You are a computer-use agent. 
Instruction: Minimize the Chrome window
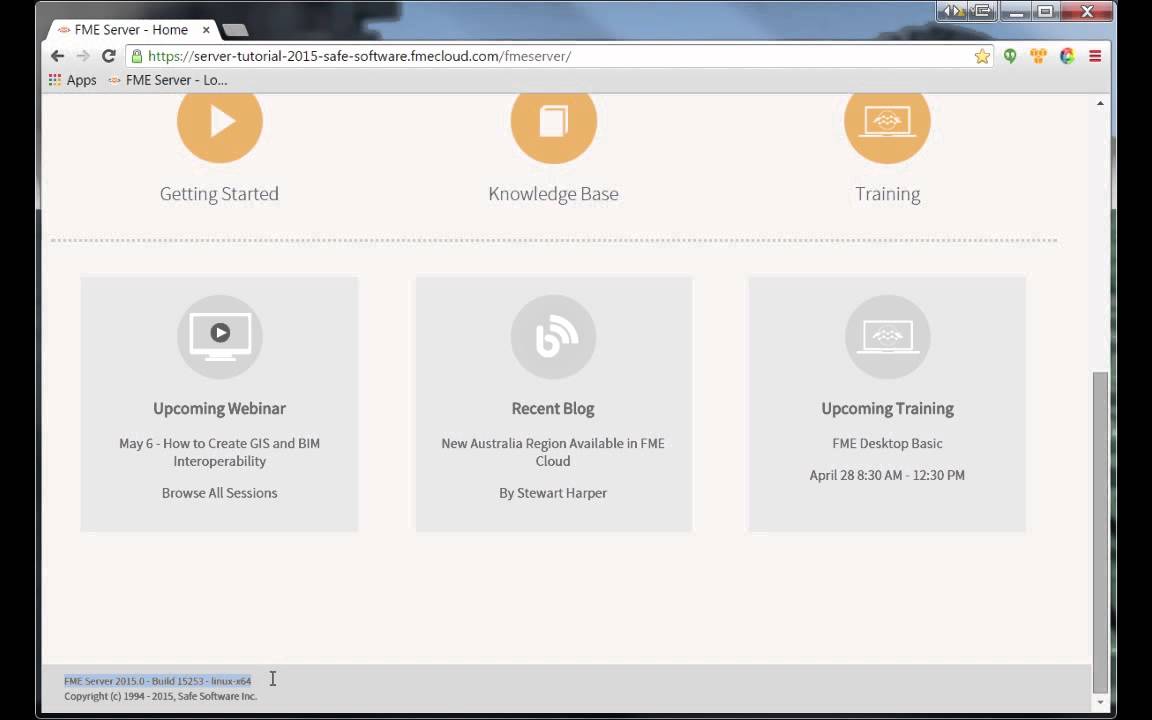click(x=1016, y=11)
